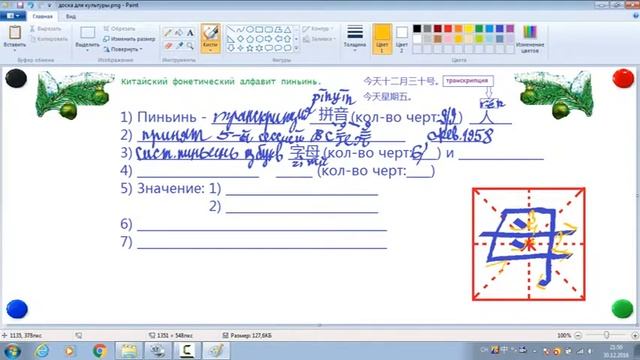Click the Выделить selection rectangle icon
This screenshot has height=360, width=640.
click(87, 33)
